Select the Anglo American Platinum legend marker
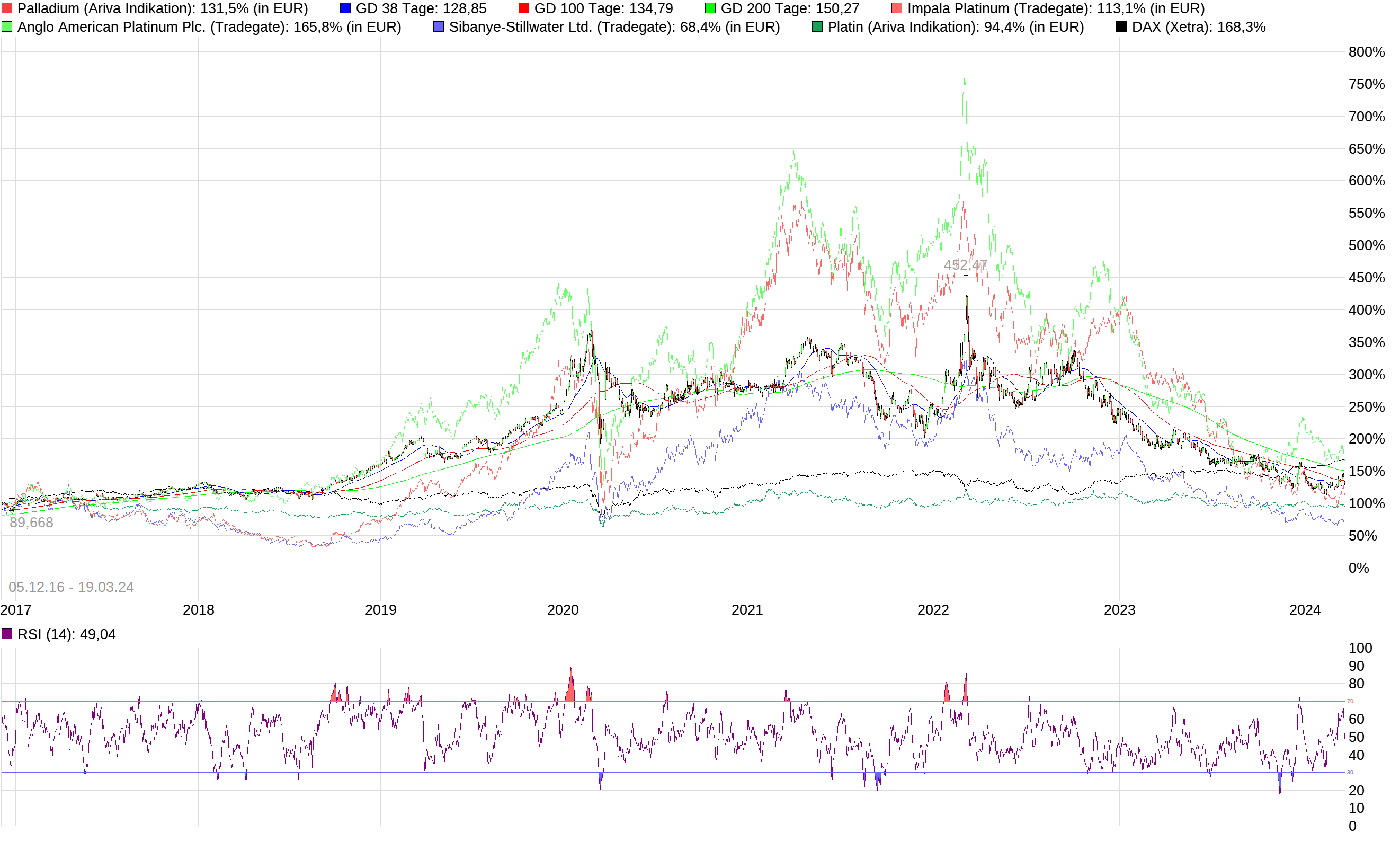Screen dimensions: 1400x841 (7, 26)
